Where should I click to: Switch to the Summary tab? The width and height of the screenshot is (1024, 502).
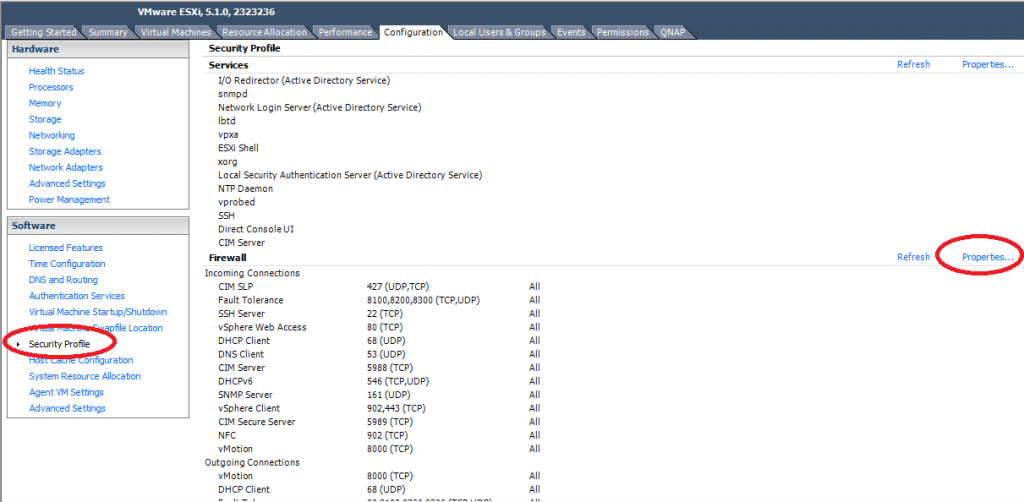click(x=108, y=32)
